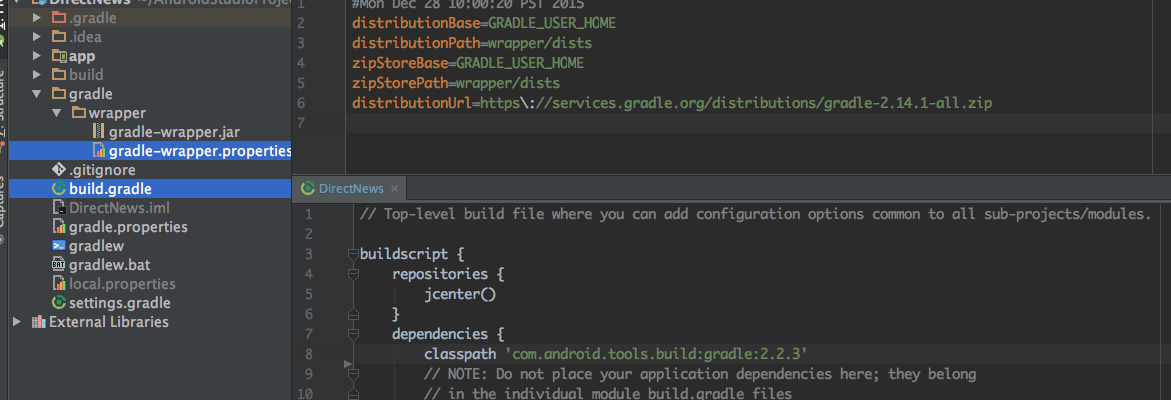Select build.gradle in project tree
Image resolution: width=1171 pixels, height=400 pixels.
111,190
